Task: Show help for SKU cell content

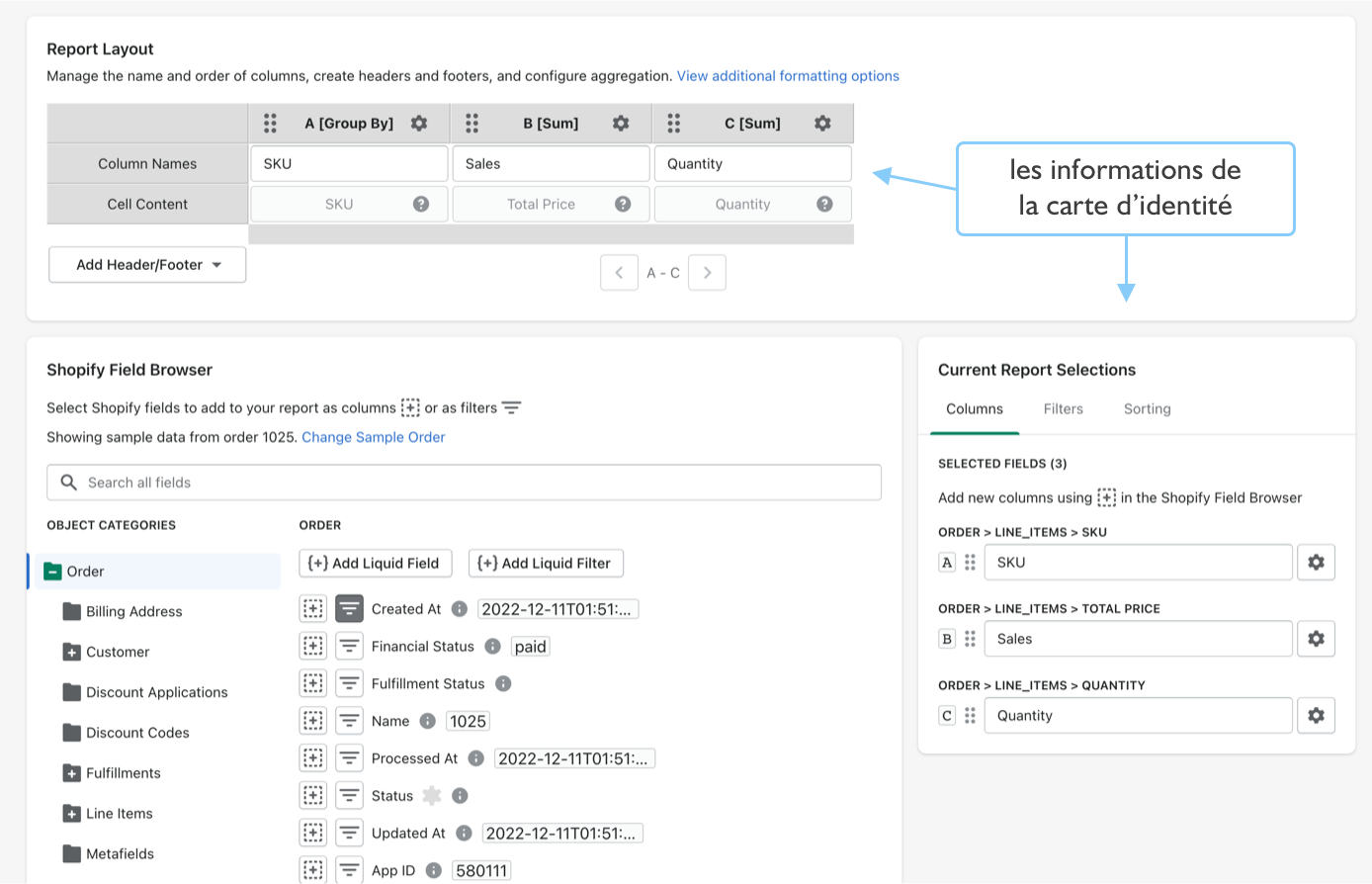Action: pos(421,204)
